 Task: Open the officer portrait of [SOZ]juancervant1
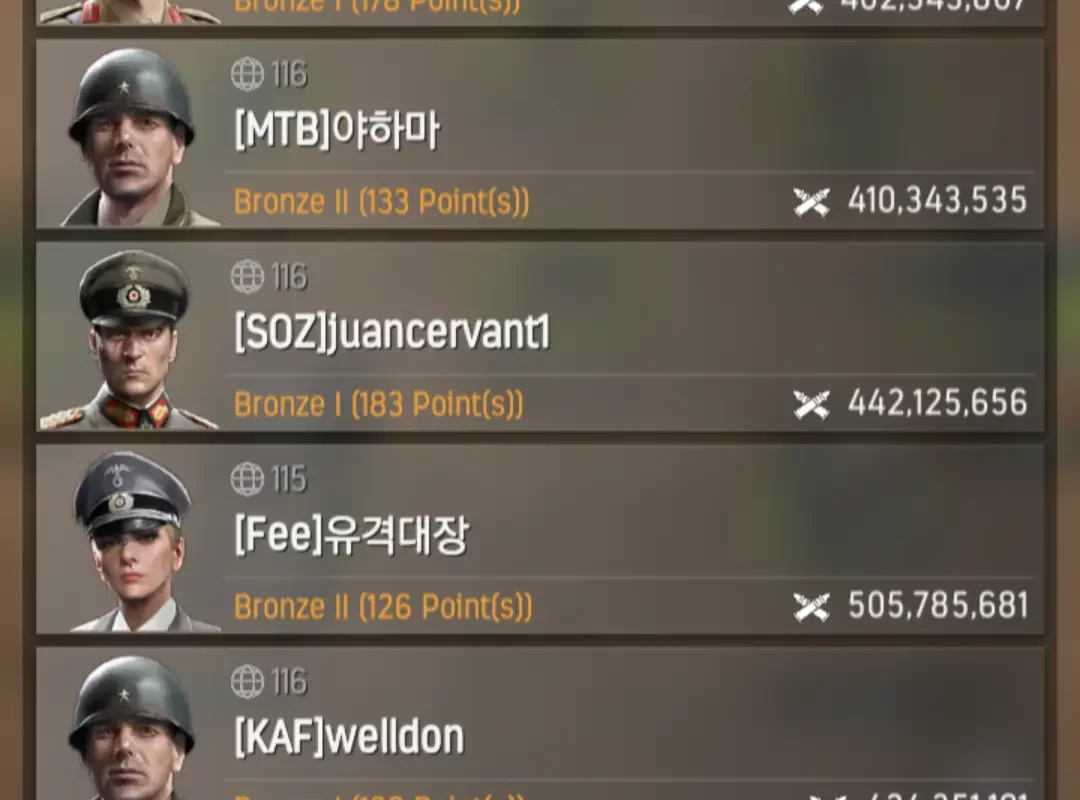pos(131,339)
